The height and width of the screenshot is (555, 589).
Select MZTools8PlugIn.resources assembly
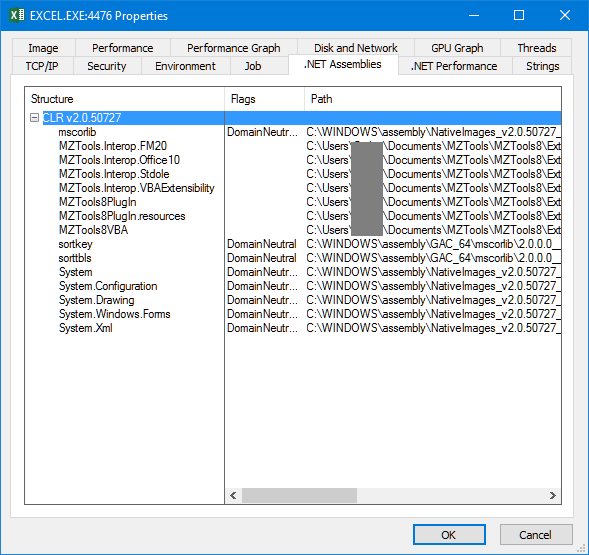tap(122, 216)
